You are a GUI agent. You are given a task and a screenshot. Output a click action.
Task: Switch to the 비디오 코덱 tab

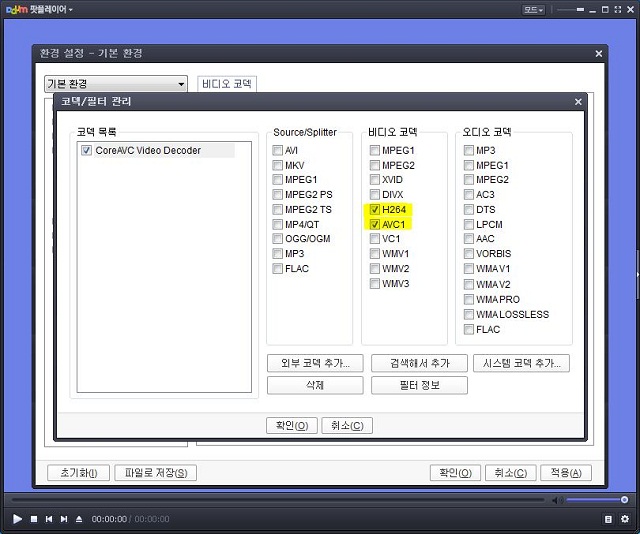[x=227, y=84]
